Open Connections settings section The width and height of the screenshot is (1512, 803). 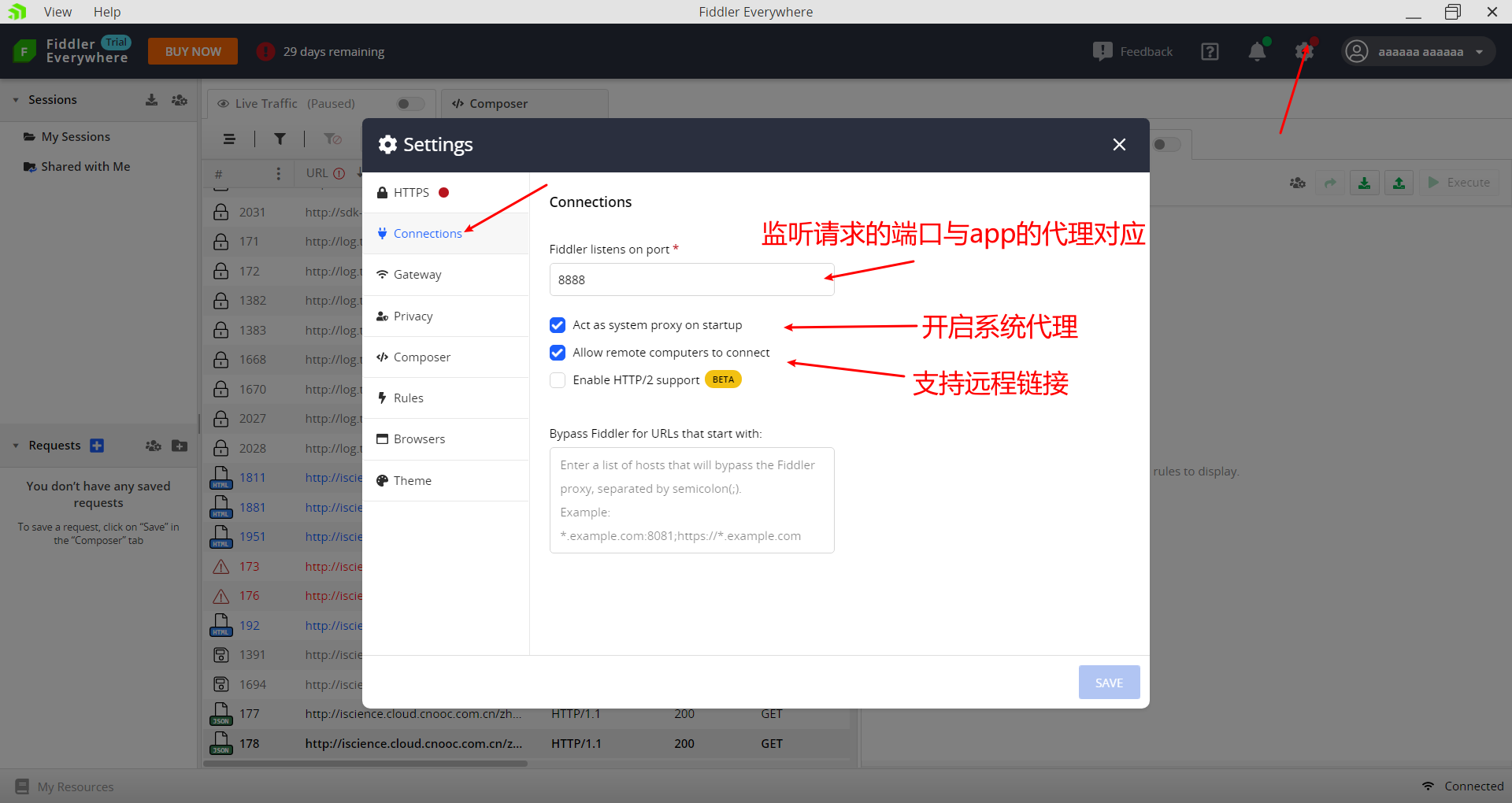pyautogui.click(x=446, y=233)
